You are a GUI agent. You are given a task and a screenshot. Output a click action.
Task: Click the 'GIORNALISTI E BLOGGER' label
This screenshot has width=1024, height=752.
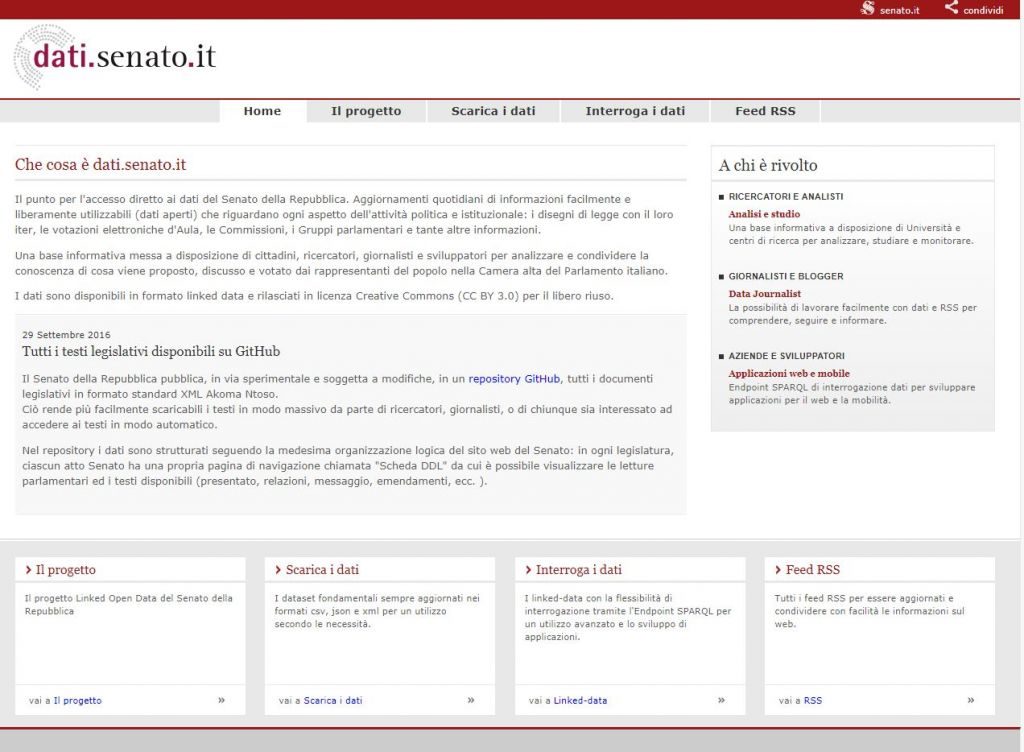pyautogui.click(x=786, y=276)
